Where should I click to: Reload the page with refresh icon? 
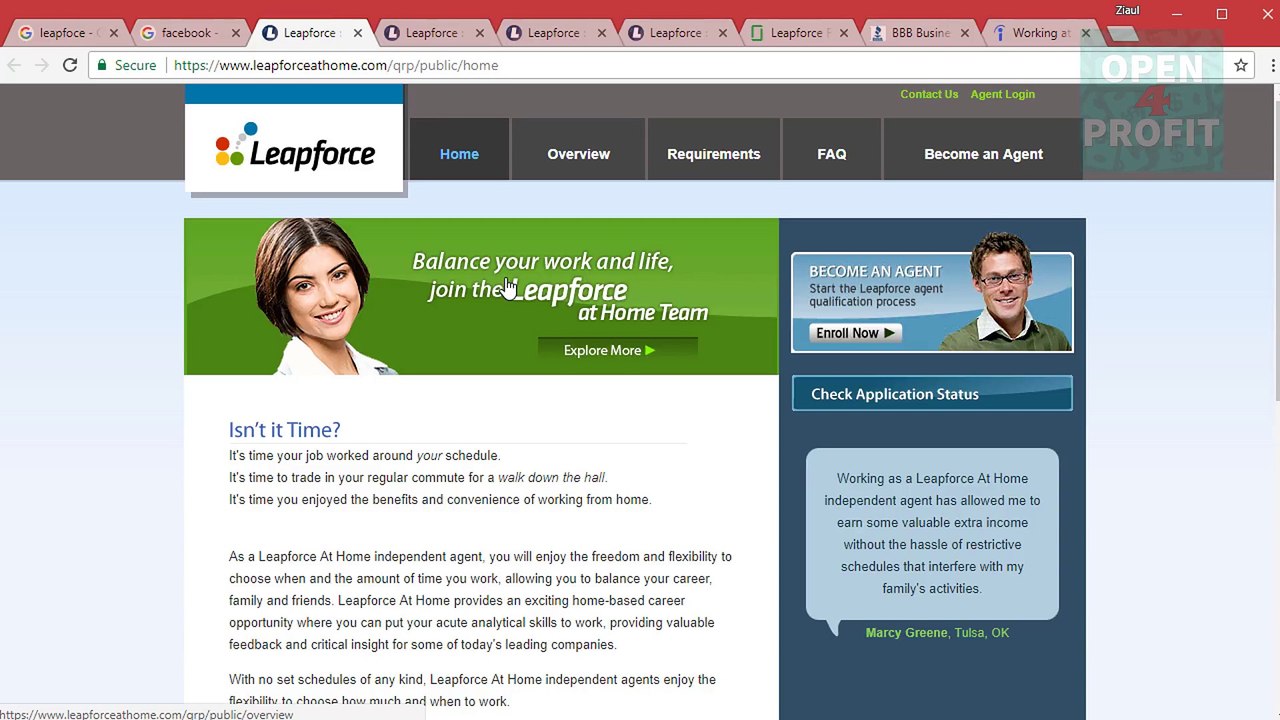coord(70,65)
